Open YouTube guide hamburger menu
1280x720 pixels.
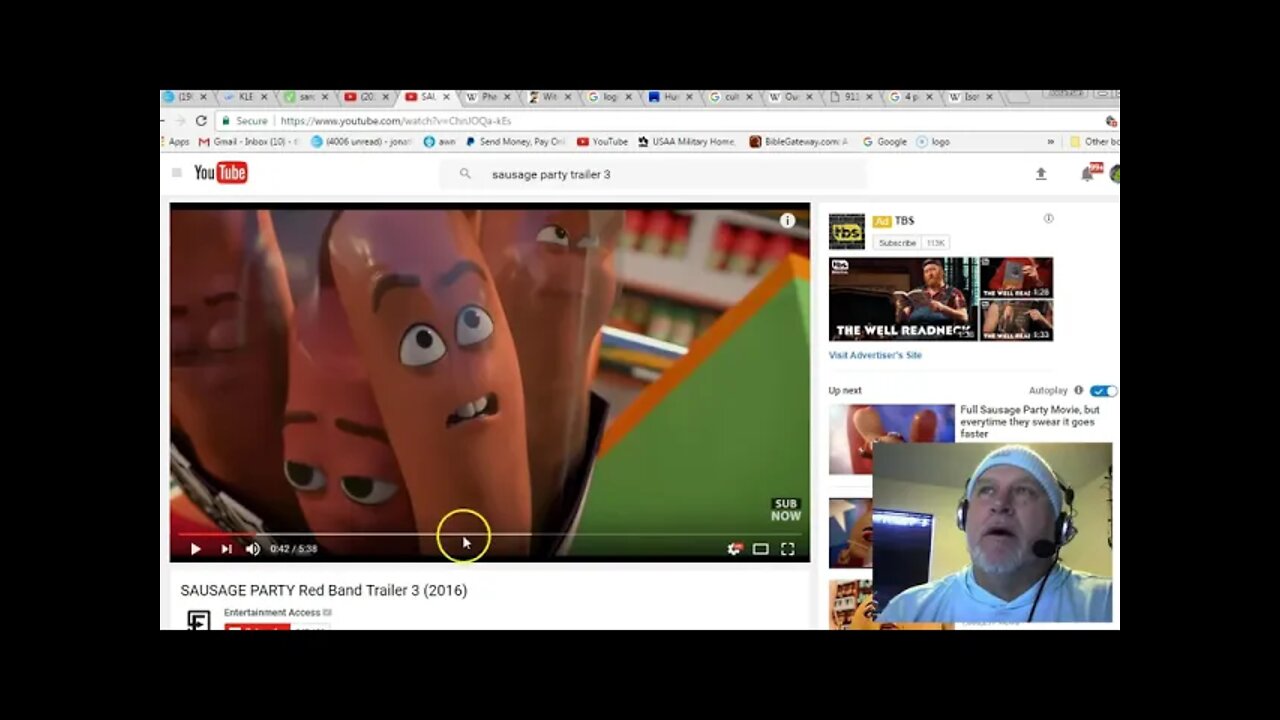coord(177,173)
